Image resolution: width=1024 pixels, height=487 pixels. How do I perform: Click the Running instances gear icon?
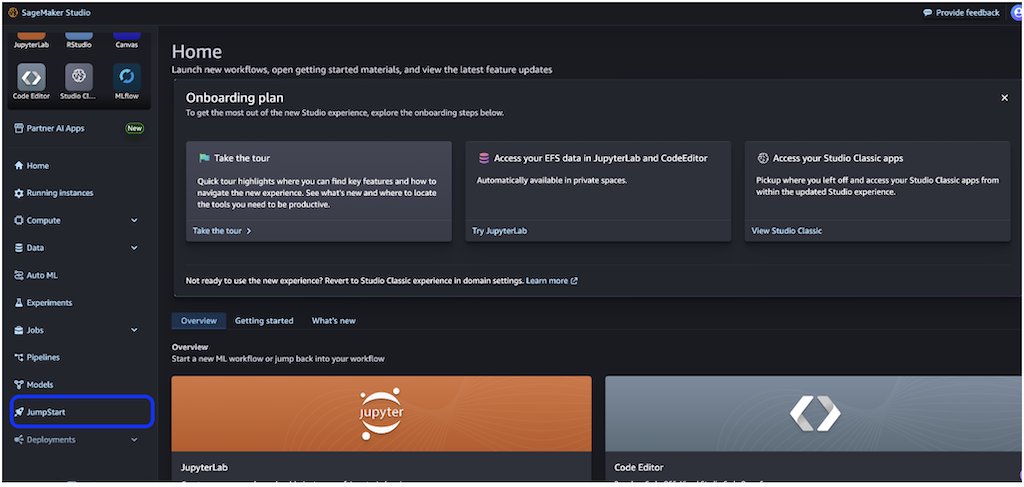pos(19,193)
